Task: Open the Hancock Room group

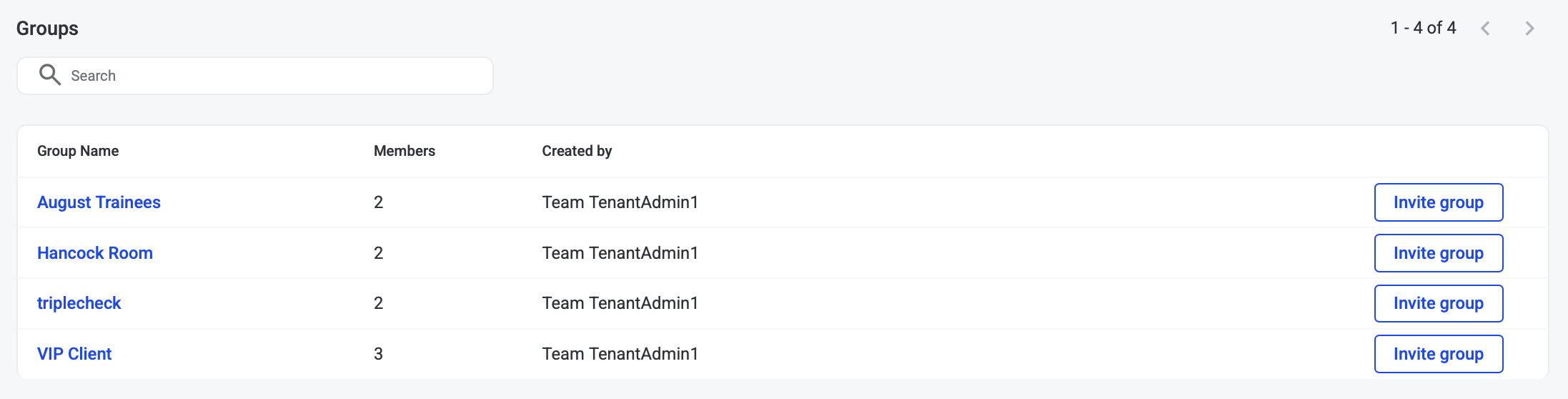Action: tap(95, 253)
